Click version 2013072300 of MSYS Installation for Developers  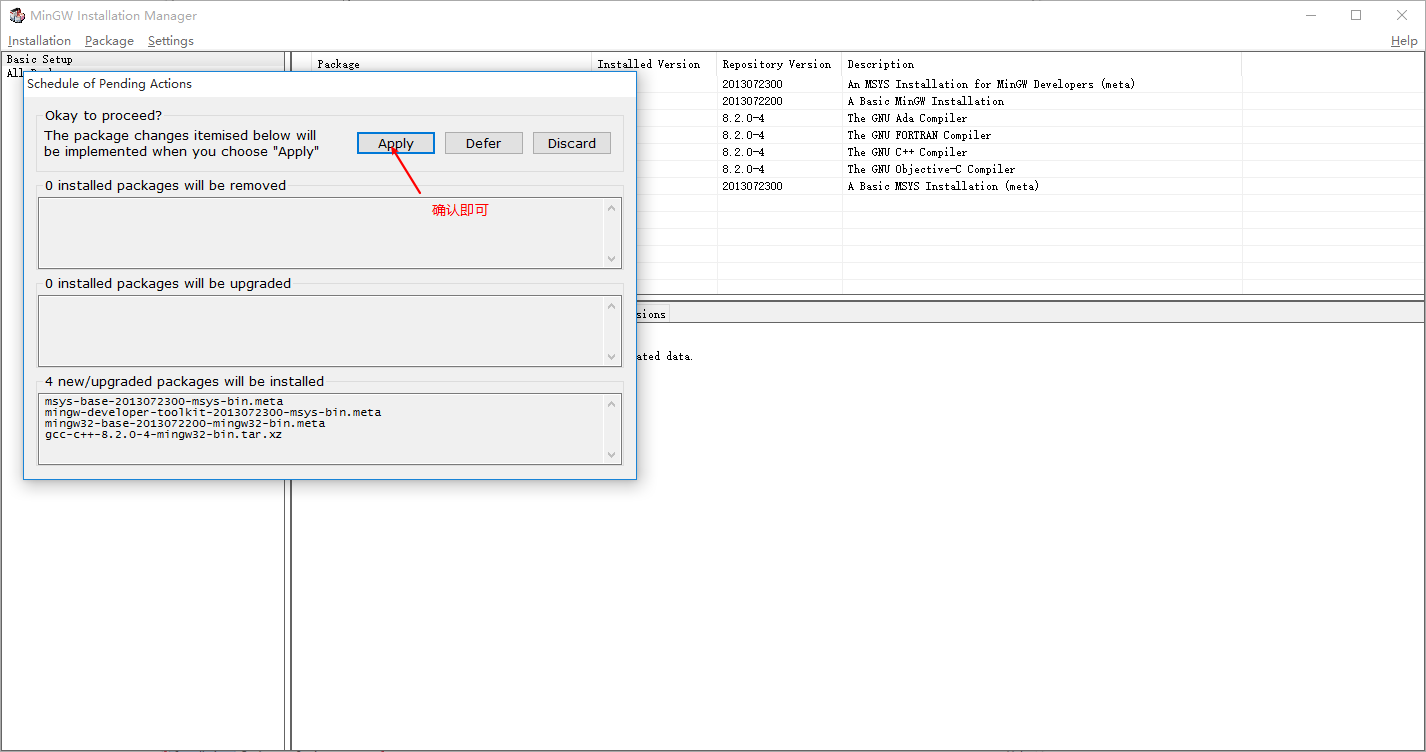click(x=752, y=84)
